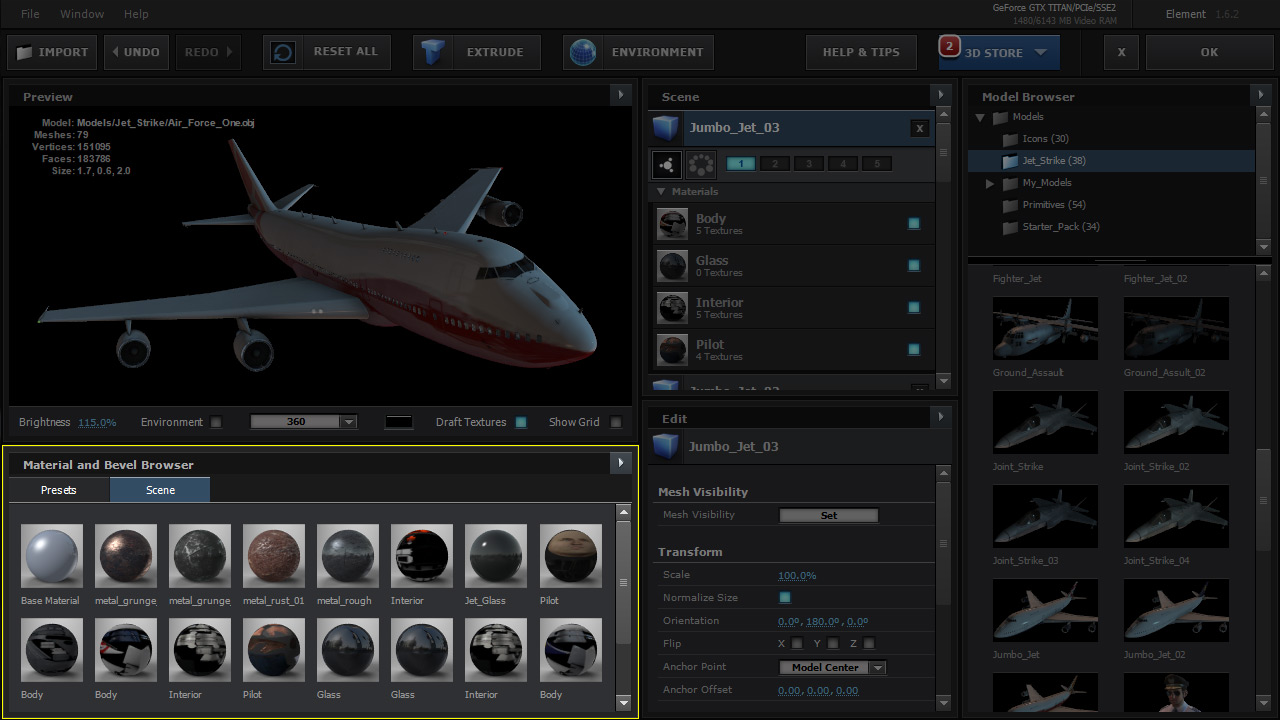Click the Import folder icon

(x=24, y=52)
